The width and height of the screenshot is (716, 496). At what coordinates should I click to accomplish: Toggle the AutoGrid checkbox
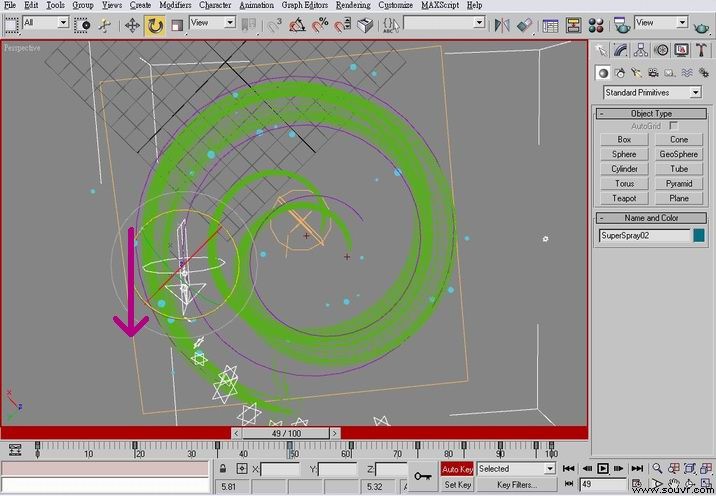[674, 126]
